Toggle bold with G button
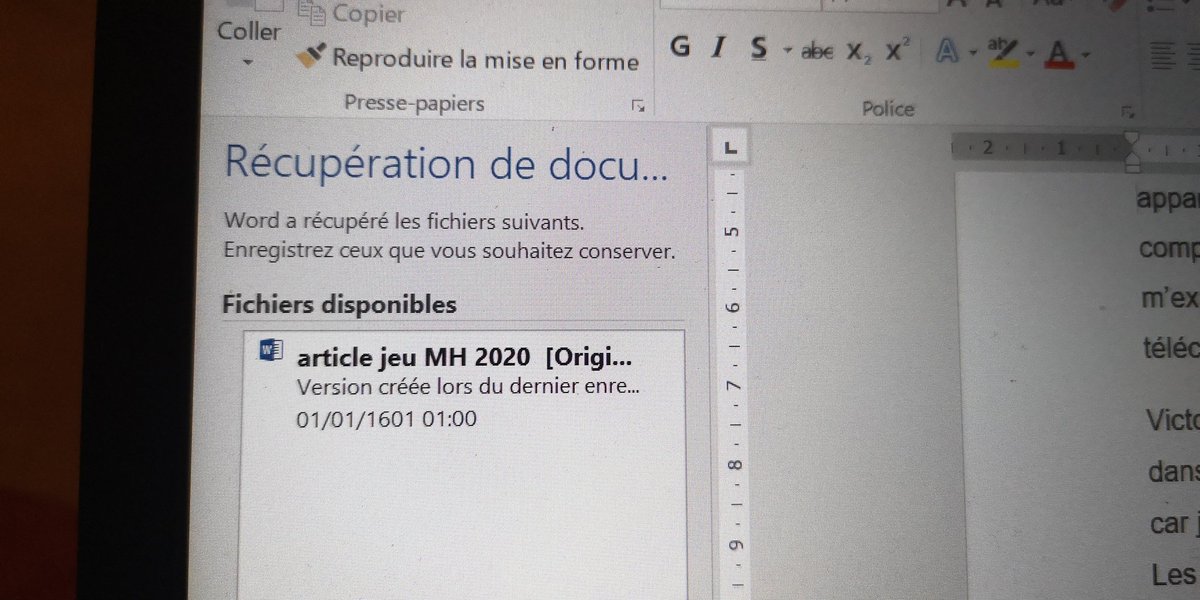Viewport: 1200px width, 600px height. coord(680,48)
